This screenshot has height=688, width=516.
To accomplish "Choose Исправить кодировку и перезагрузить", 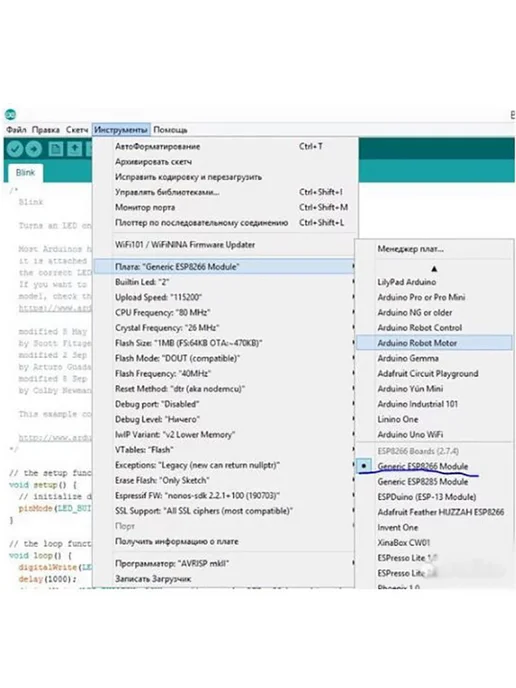I will coord(225,177).
